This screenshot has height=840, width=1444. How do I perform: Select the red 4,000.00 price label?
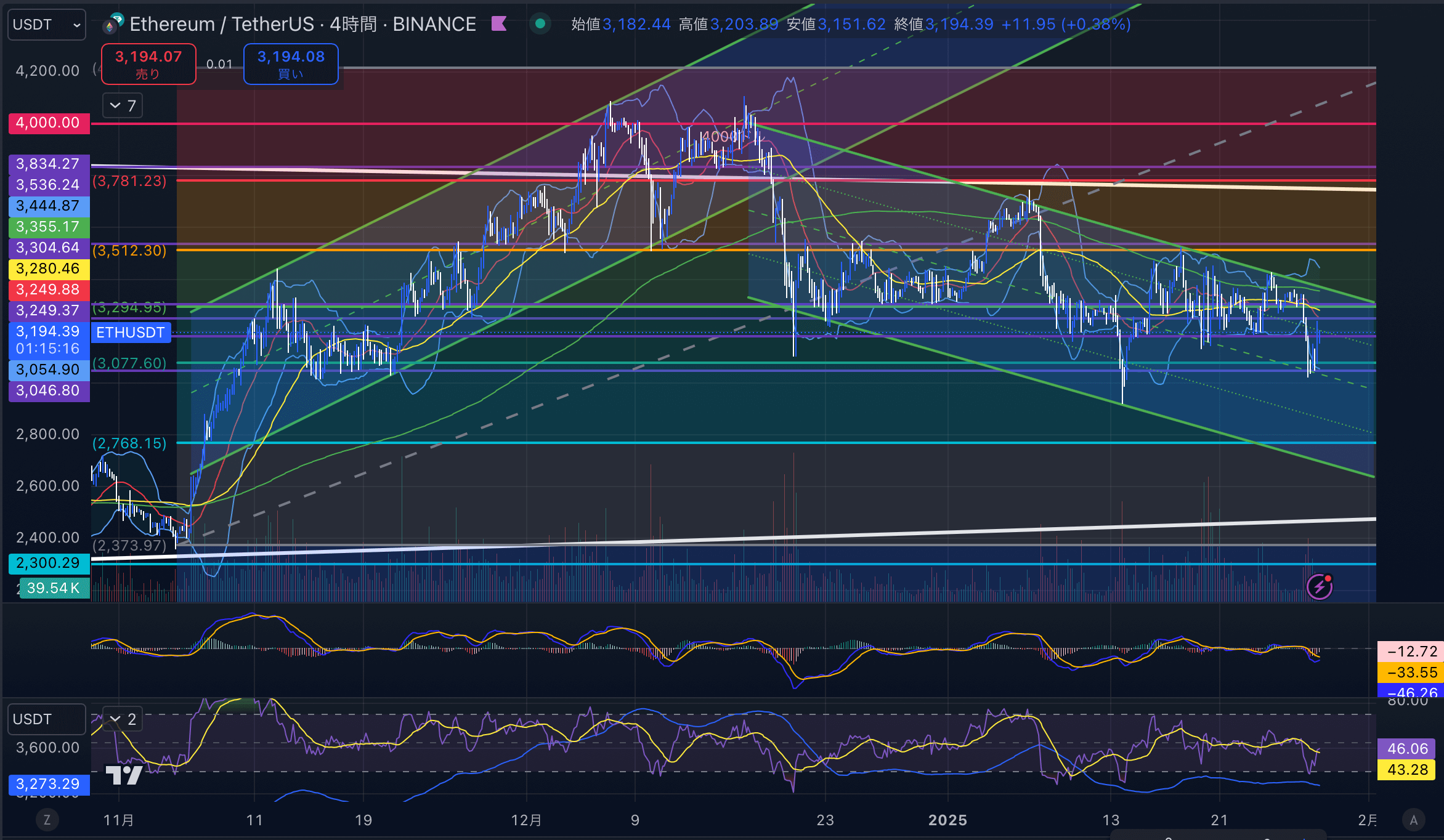tap(49, 123)
